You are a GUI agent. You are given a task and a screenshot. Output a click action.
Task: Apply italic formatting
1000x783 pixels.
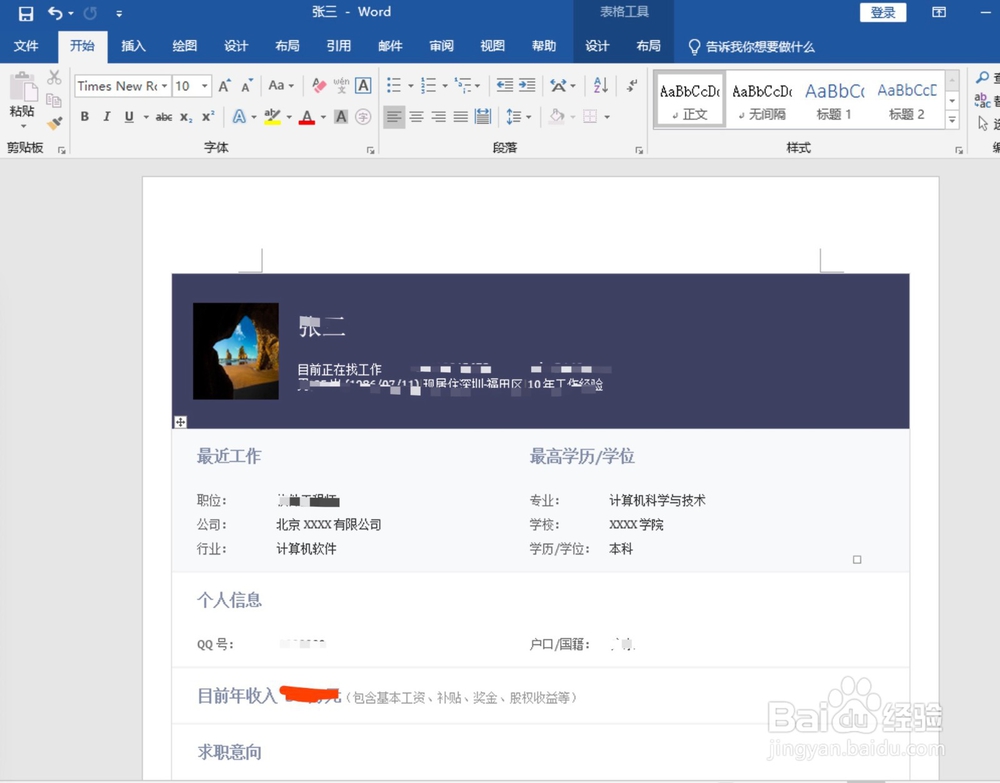[106, 117]
